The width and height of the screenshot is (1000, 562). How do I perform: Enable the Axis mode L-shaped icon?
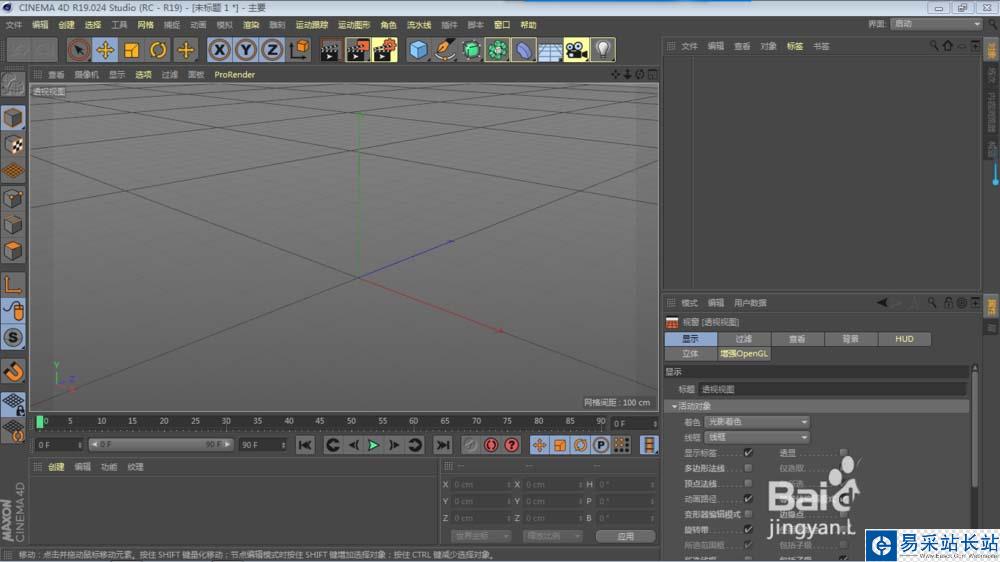(x=13, y=285)
